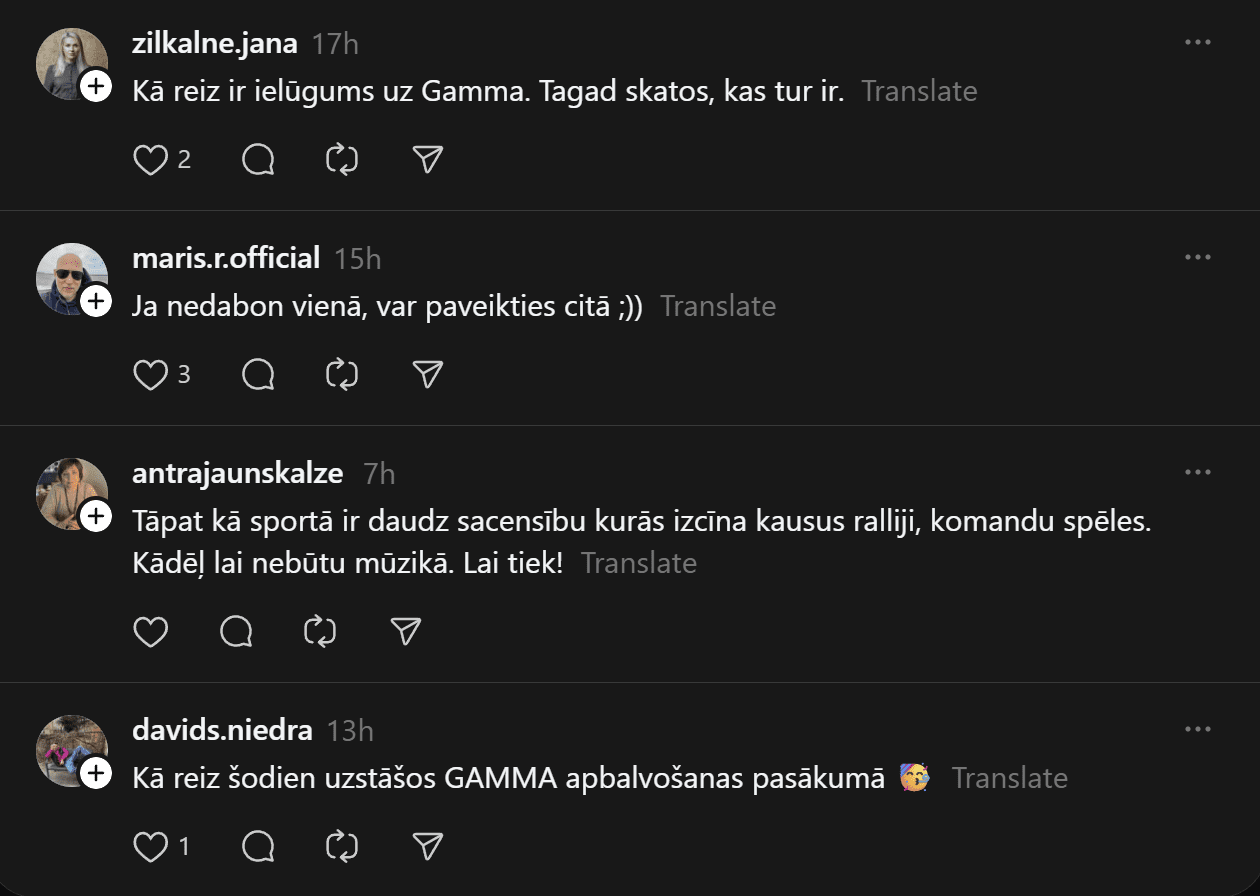Expand the three-dot menu on antrajaunskalze's post

coord(1197,472)
